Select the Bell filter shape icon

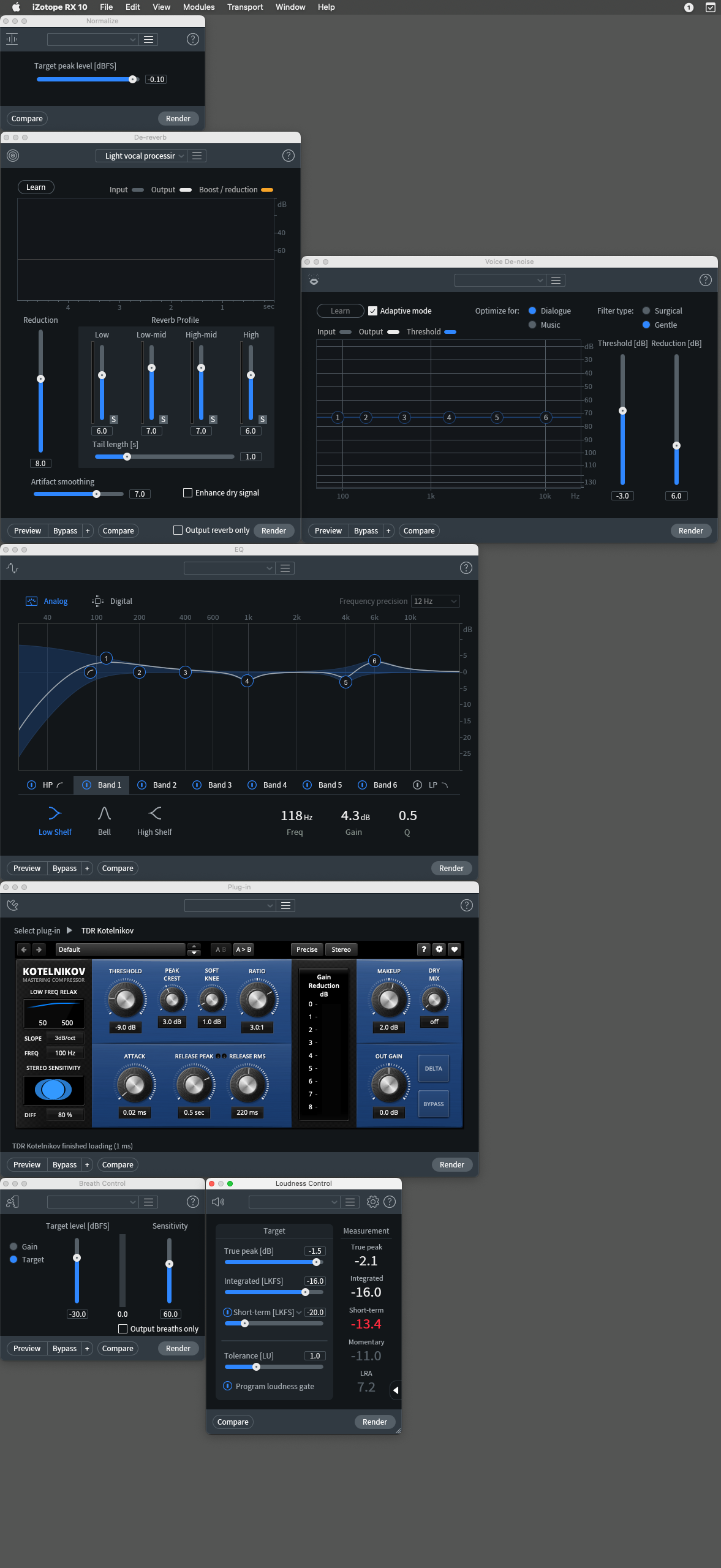coord(104,813)
